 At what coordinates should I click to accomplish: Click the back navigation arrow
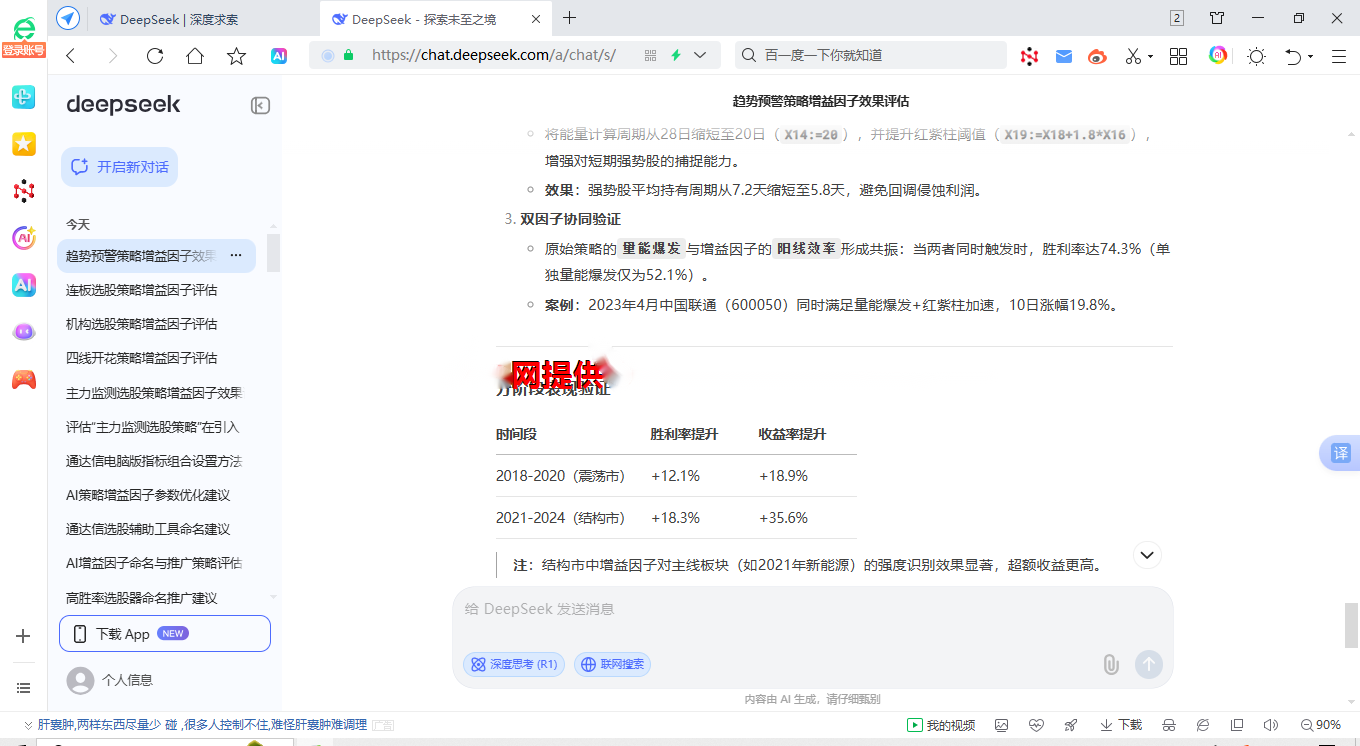[x=70, y=56]
